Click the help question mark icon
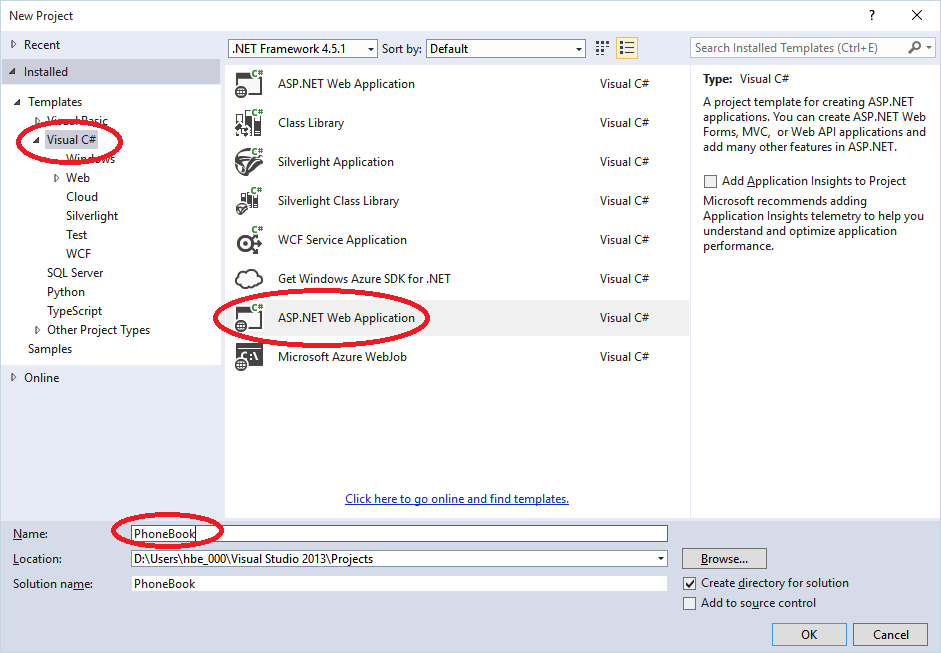 (872, 16)
